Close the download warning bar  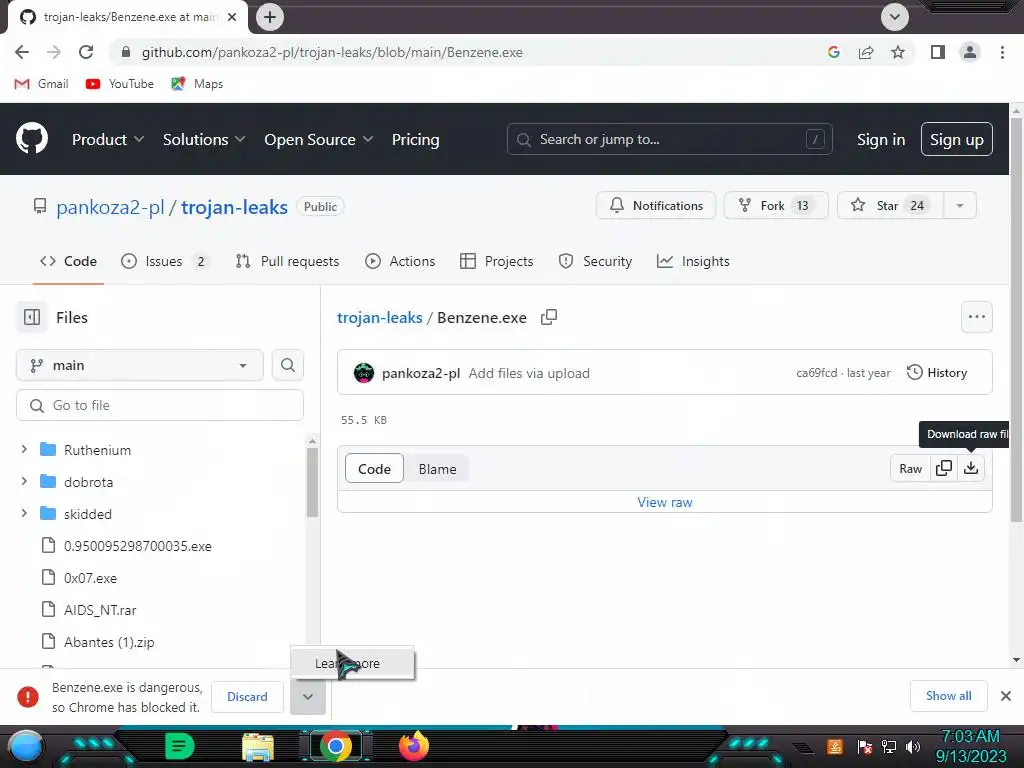click(1006, 696)
